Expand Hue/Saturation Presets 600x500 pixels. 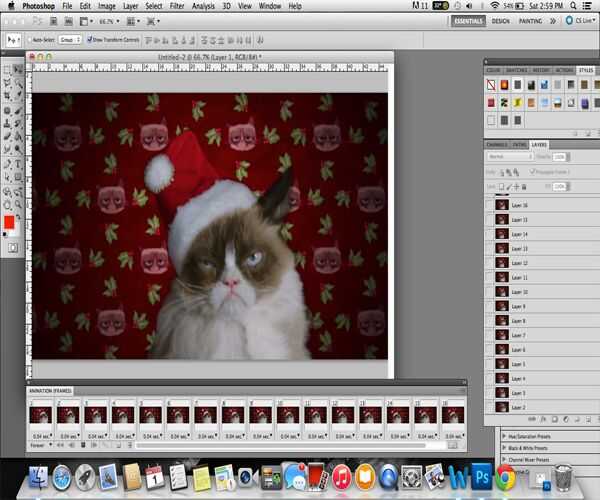click(x=504, y=436)
